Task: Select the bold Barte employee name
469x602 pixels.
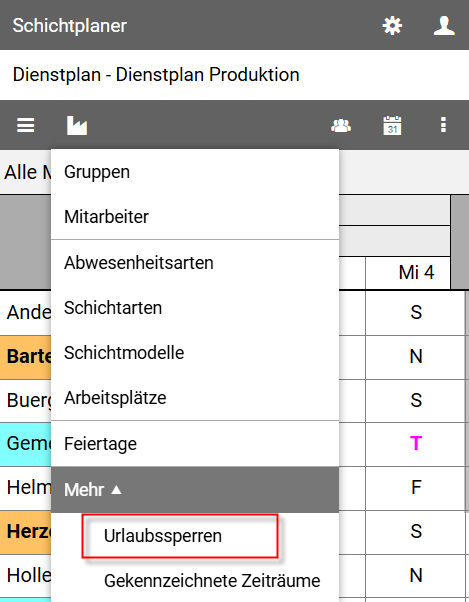Action: 26,357
